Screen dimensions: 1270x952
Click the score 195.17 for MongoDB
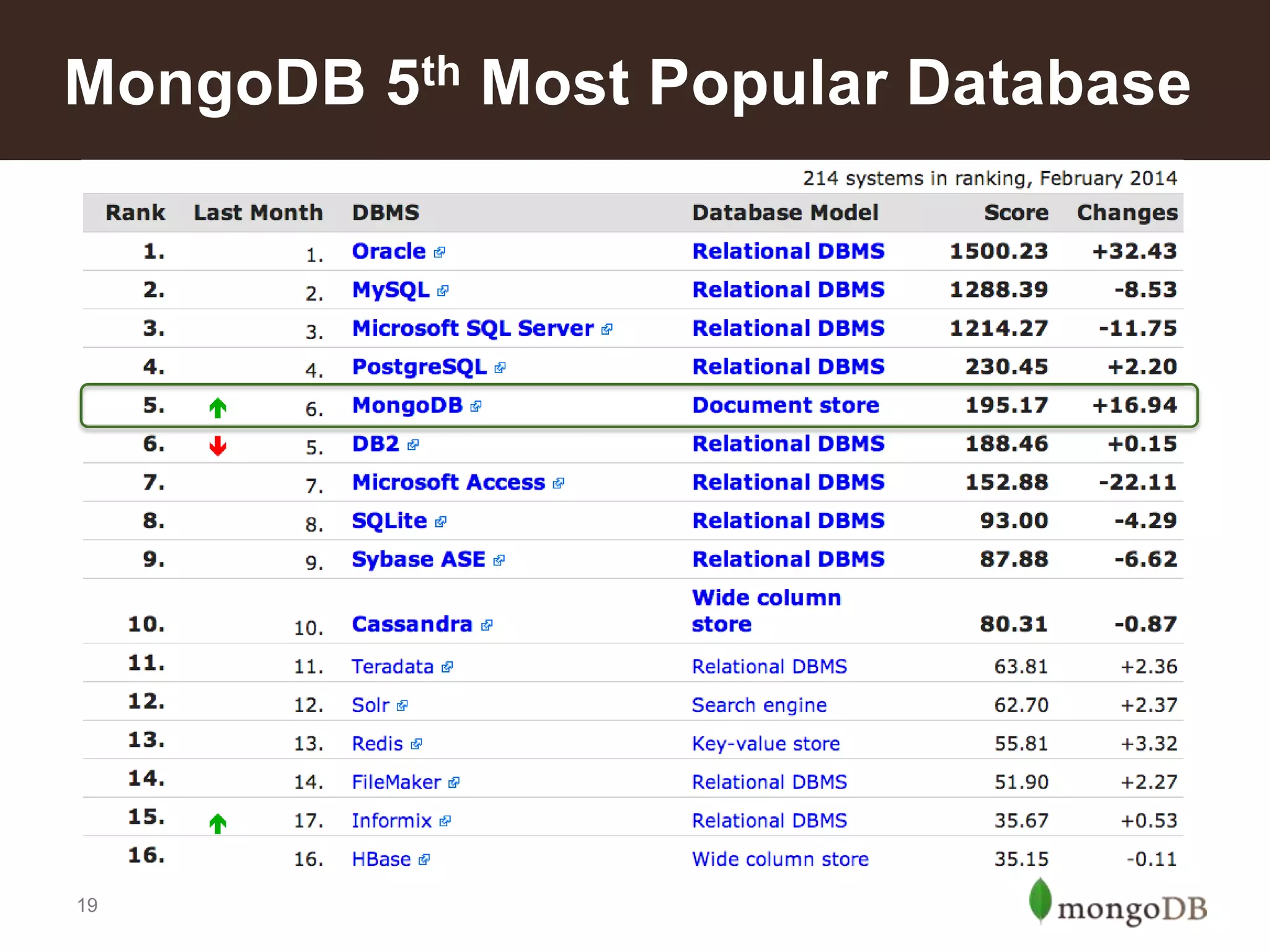(x=1006, y=405)
